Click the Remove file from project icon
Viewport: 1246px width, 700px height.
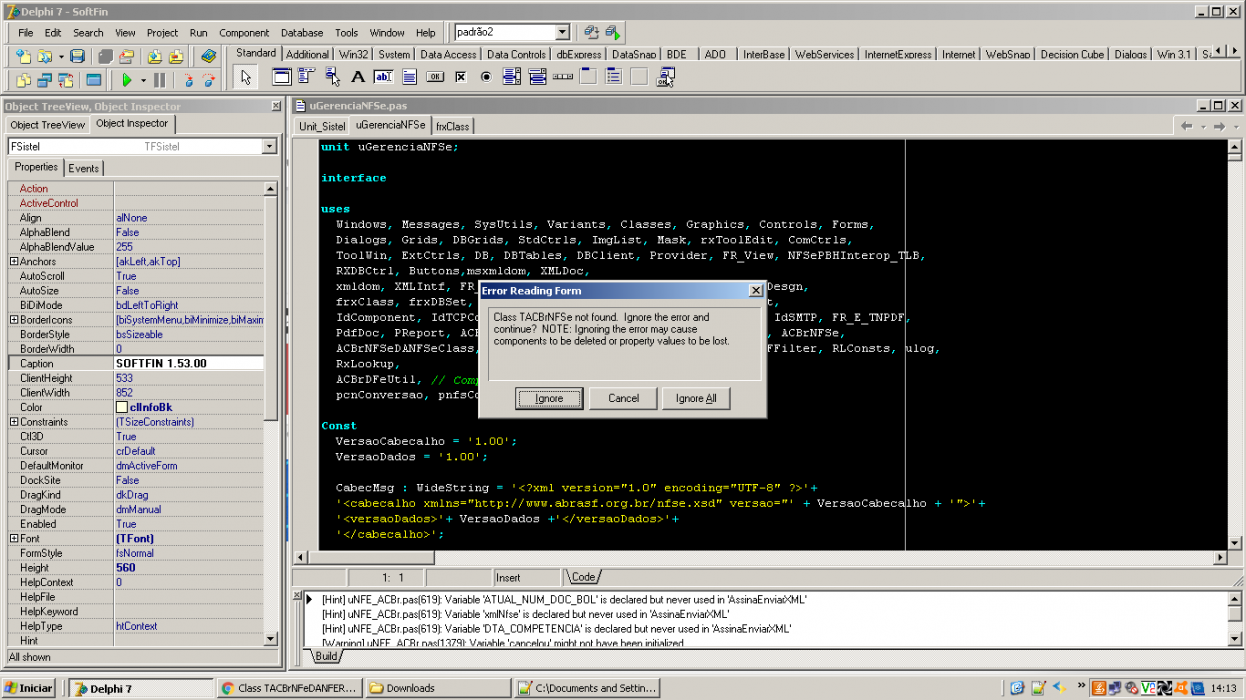tap(177, 56)
